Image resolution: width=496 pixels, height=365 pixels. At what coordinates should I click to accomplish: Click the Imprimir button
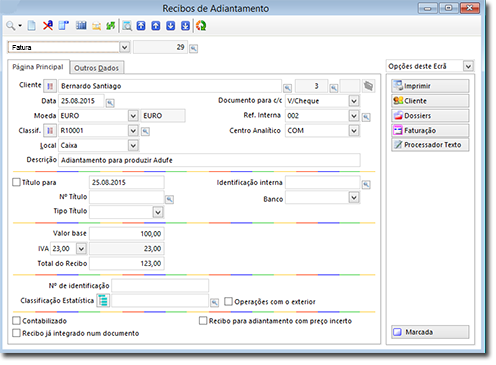coord(430,86)
